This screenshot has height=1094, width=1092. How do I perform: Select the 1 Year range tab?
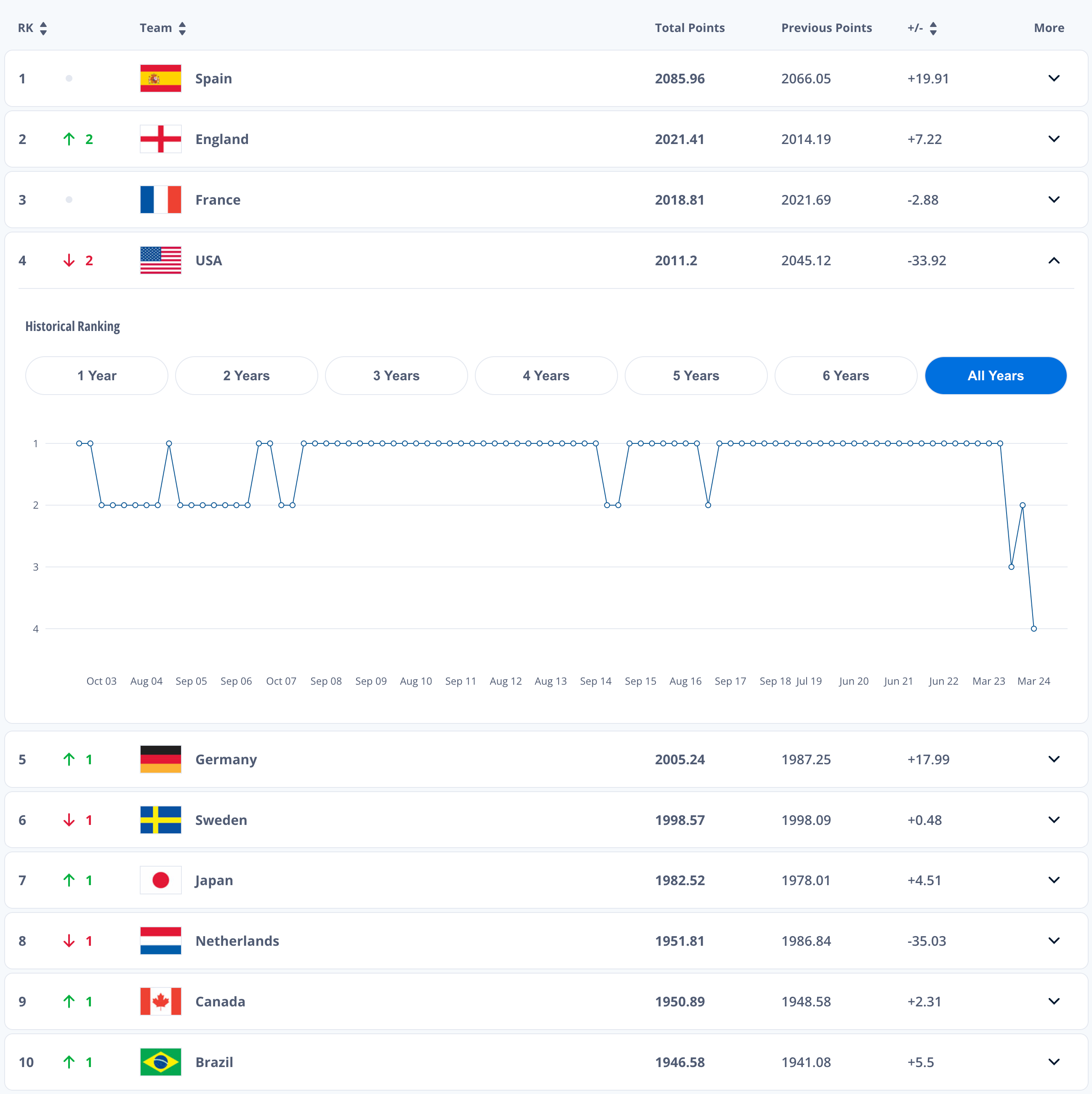97,376
